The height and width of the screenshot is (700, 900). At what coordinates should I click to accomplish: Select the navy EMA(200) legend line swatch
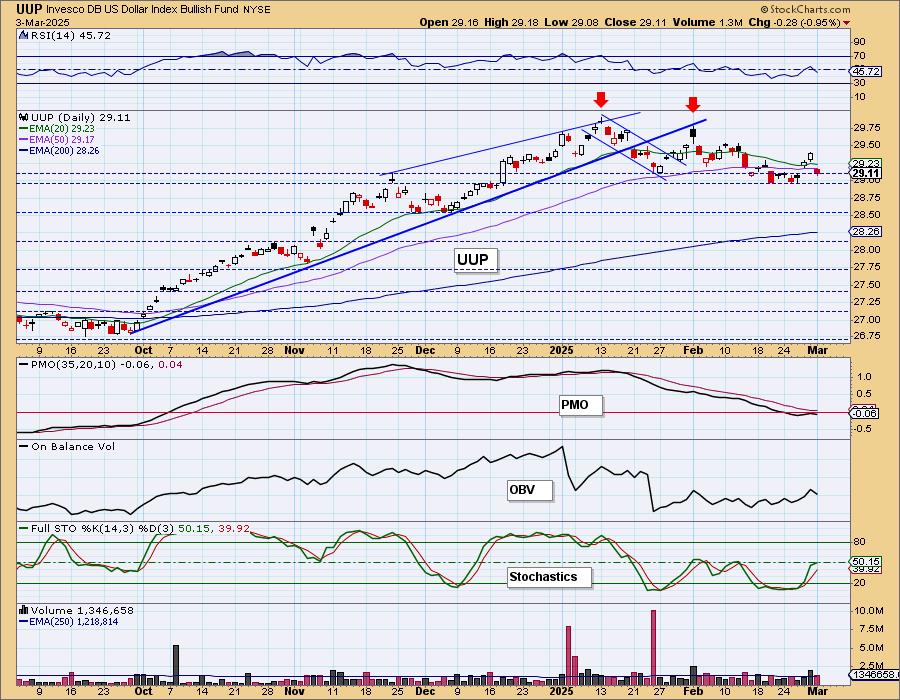coord(24,150)
